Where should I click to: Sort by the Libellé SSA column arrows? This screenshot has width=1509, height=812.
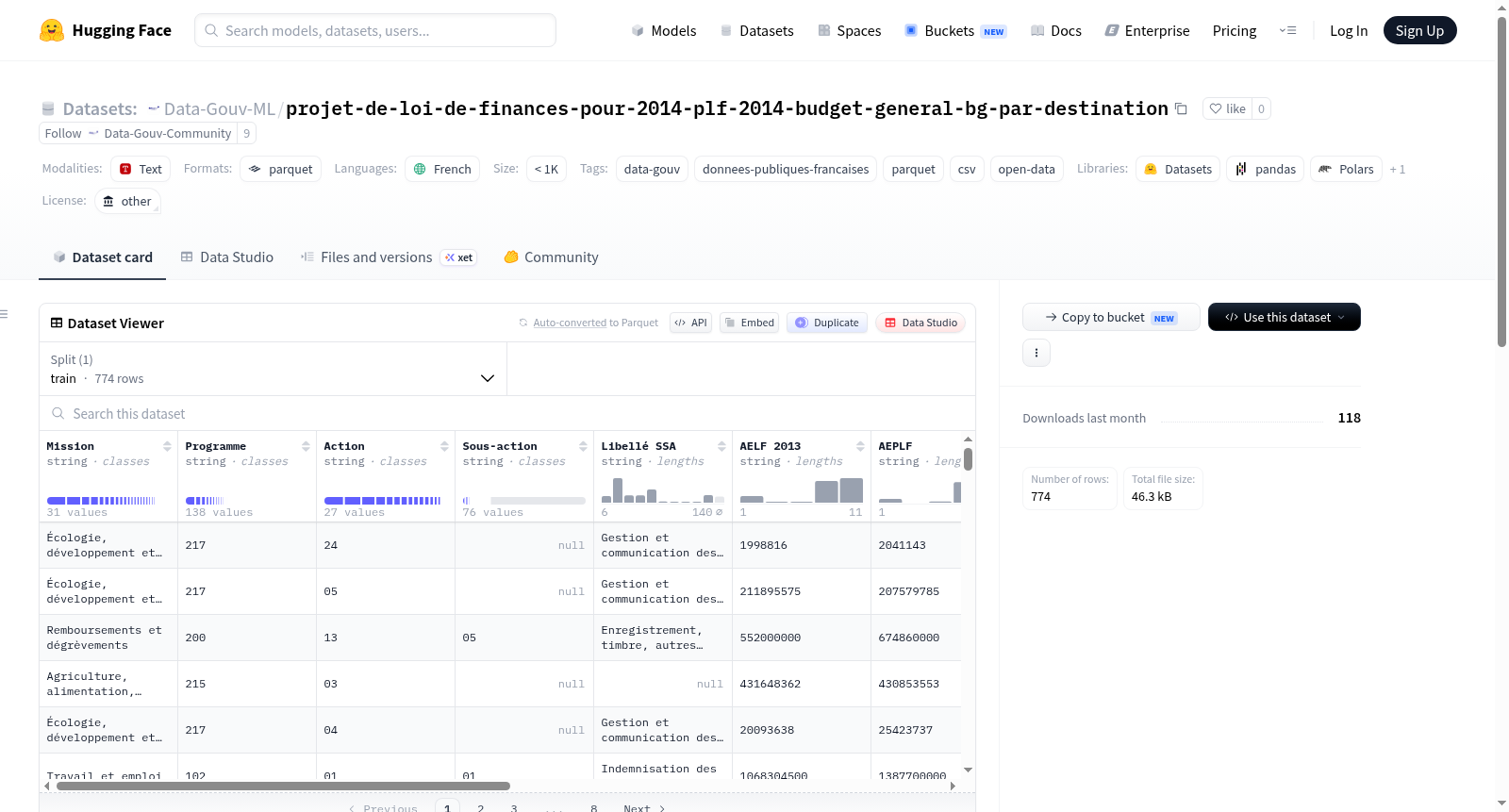click(721, 446)
